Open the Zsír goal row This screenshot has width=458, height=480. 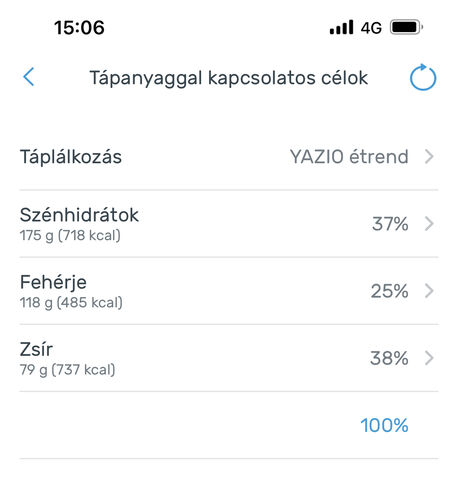[x=229, y=358]
